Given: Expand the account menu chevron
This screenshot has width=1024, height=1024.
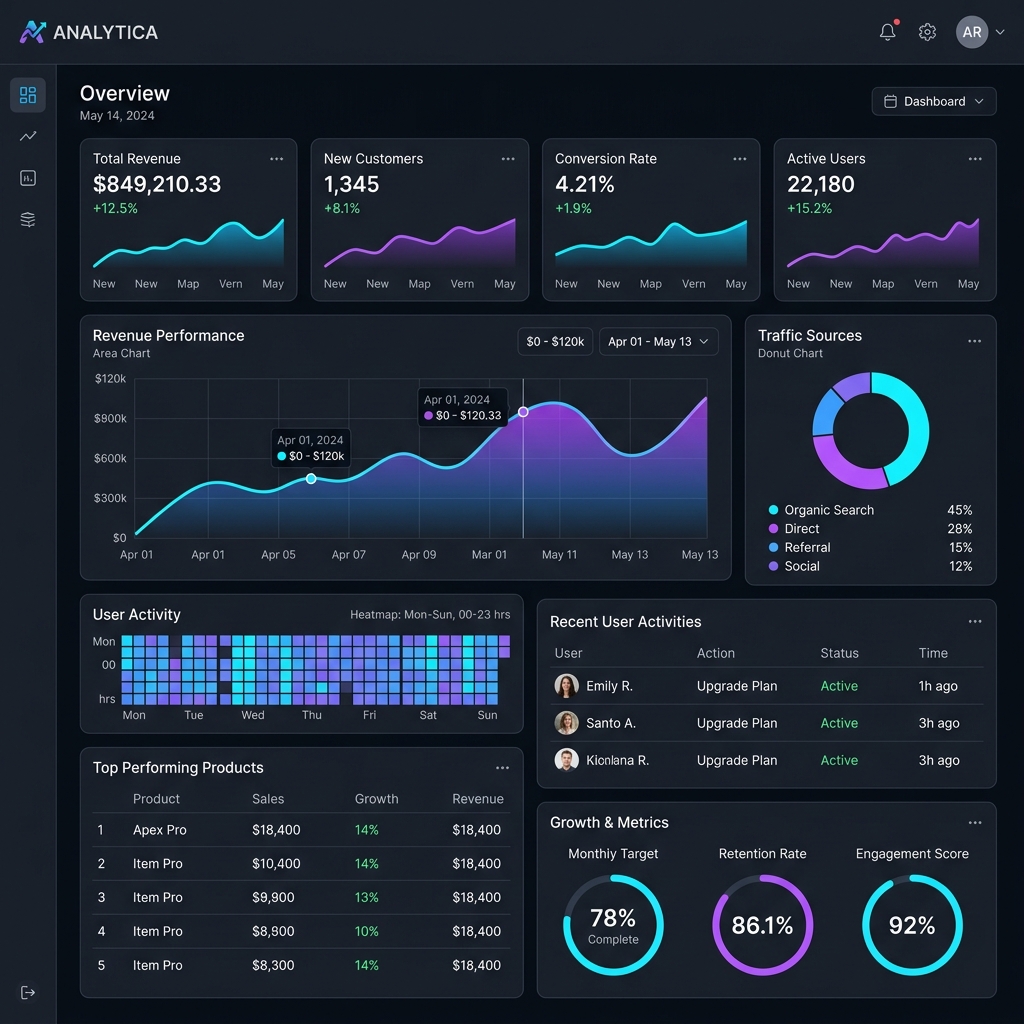Looking at the screenshot, I should (x=1000, y=32).
